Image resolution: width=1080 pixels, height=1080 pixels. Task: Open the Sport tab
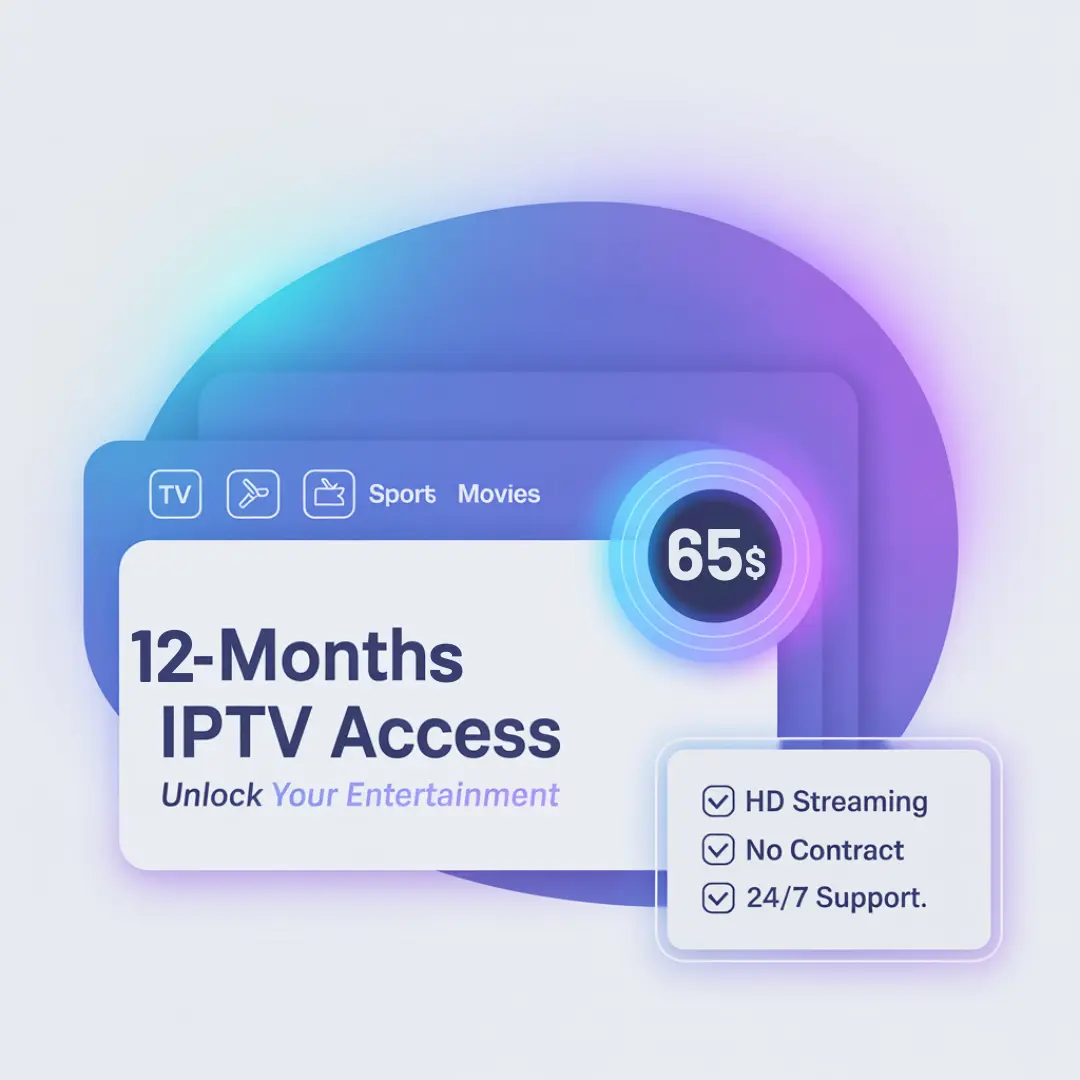point(402,494)
